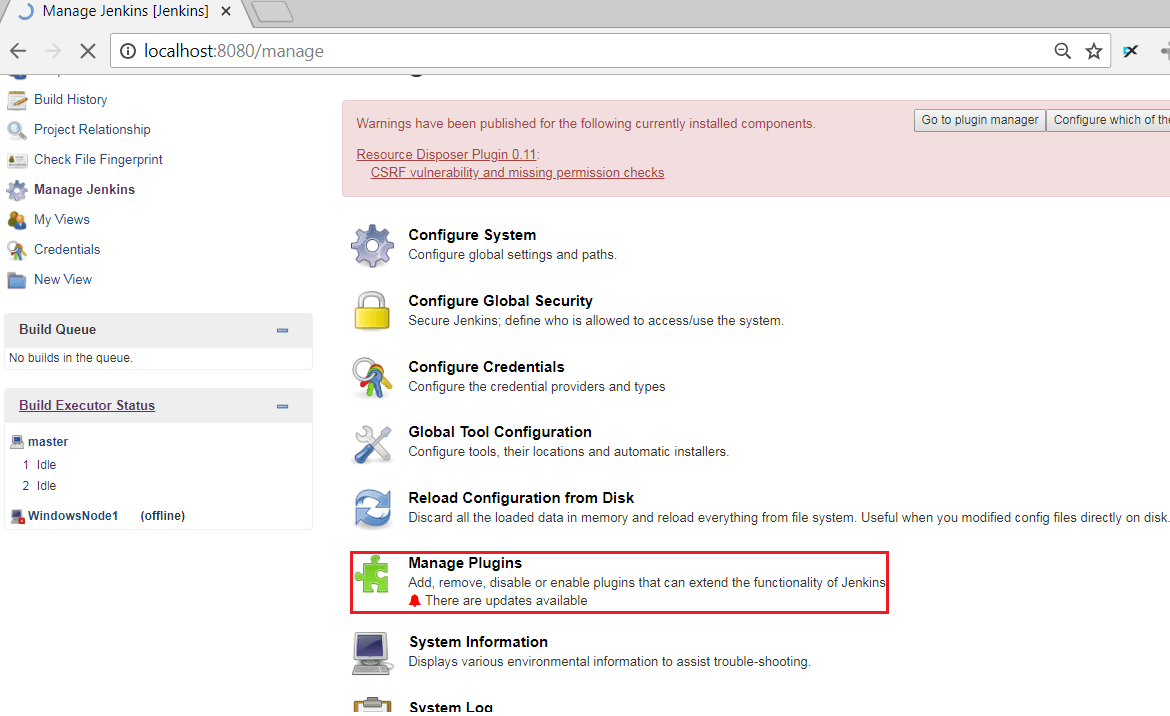Select the Check File Fingerprint sidebar icon
Image resolution: width=1170 pixels, height=716 pixels.
[17, 159]
